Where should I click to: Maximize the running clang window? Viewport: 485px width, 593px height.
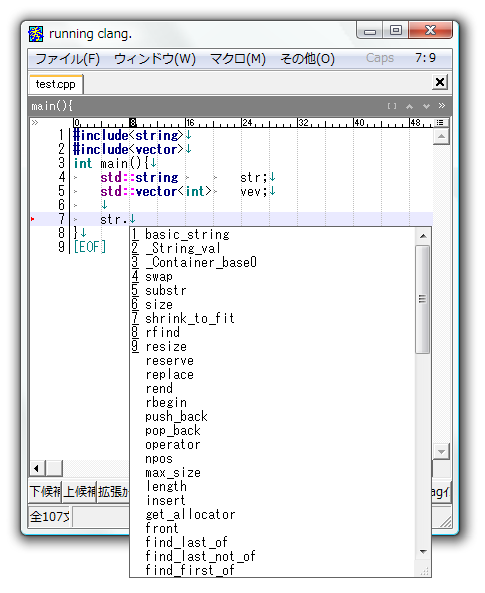point(396,30)
